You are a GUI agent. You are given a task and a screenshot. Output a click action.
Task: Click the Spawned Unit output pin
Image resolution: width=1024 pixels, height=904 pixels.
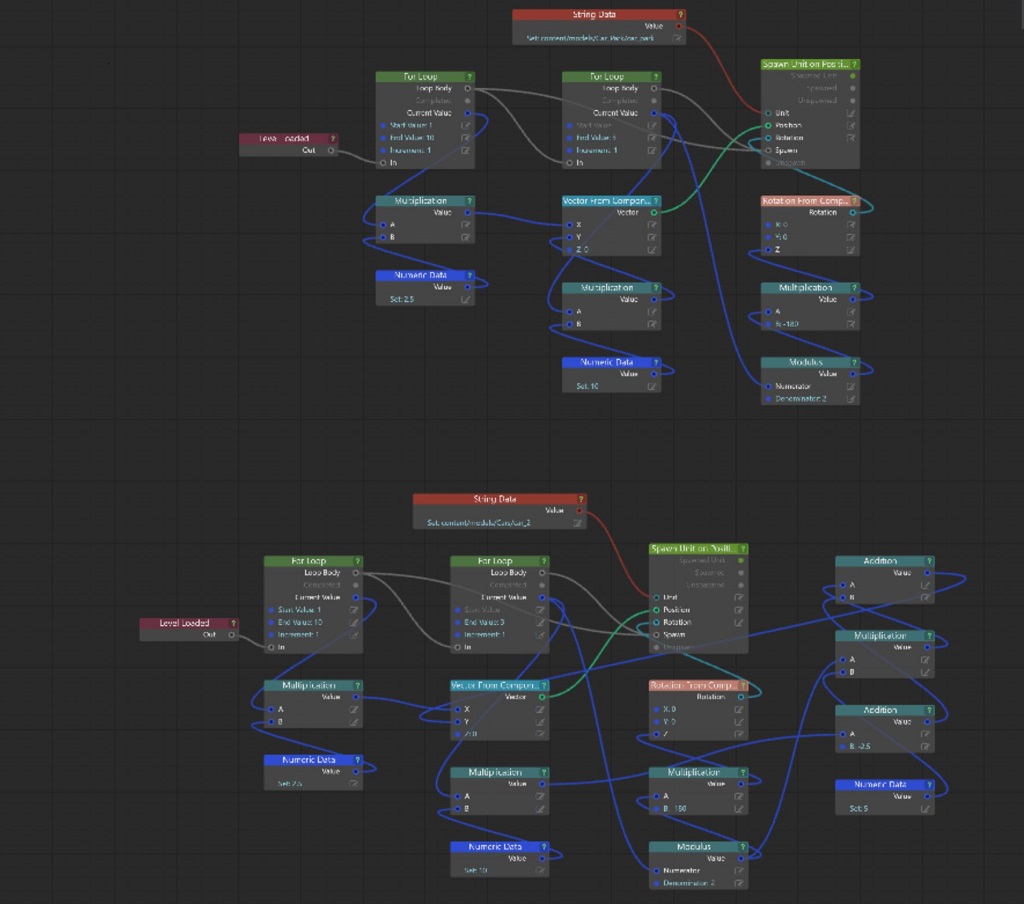(x=852, y=75)
